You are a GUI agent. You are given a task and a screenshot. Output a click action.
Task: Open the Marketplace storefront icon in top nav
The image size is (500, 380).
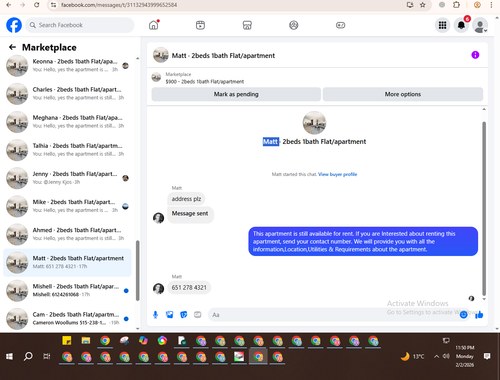[247, 25]
